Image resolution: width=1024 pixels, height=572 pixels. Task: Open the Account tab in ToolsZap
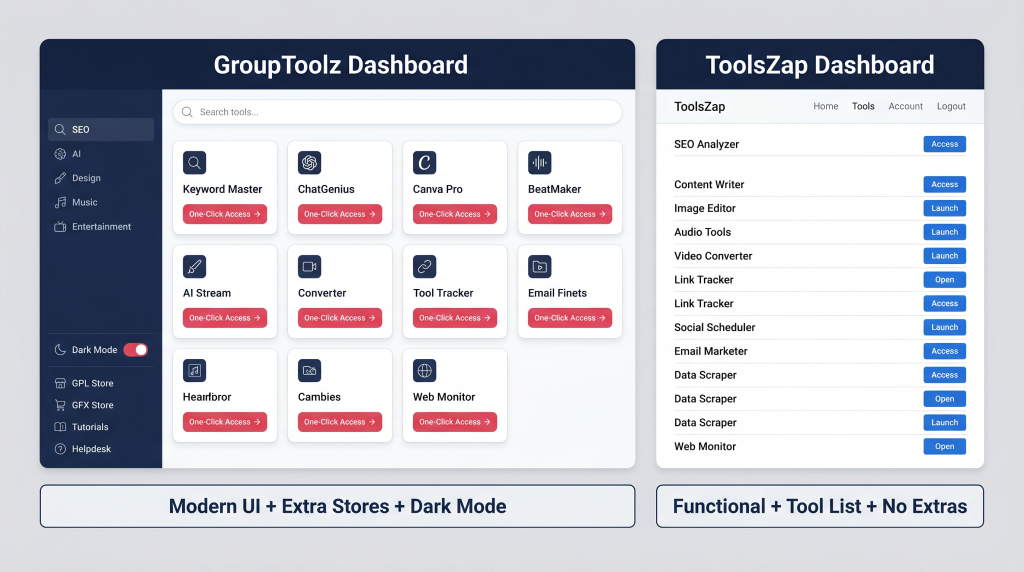pos(905,106)
